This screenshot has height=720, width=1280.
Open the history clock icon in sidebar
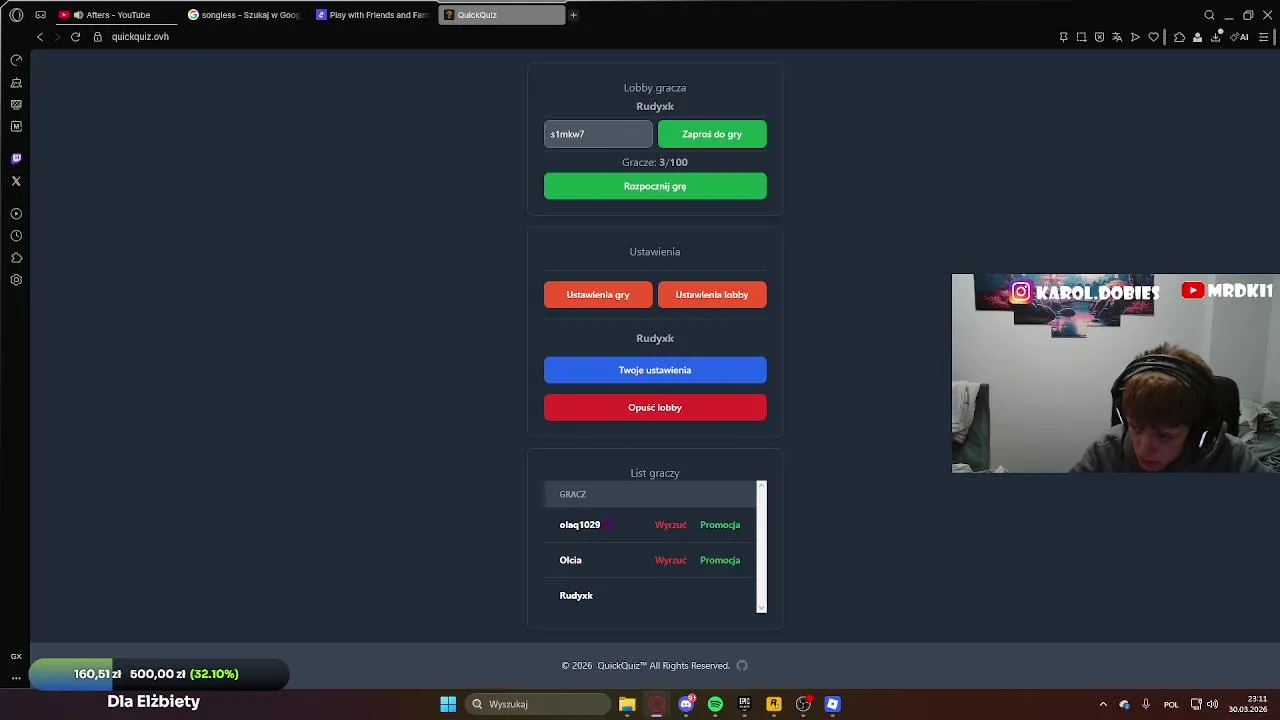(x=16, y=236)
